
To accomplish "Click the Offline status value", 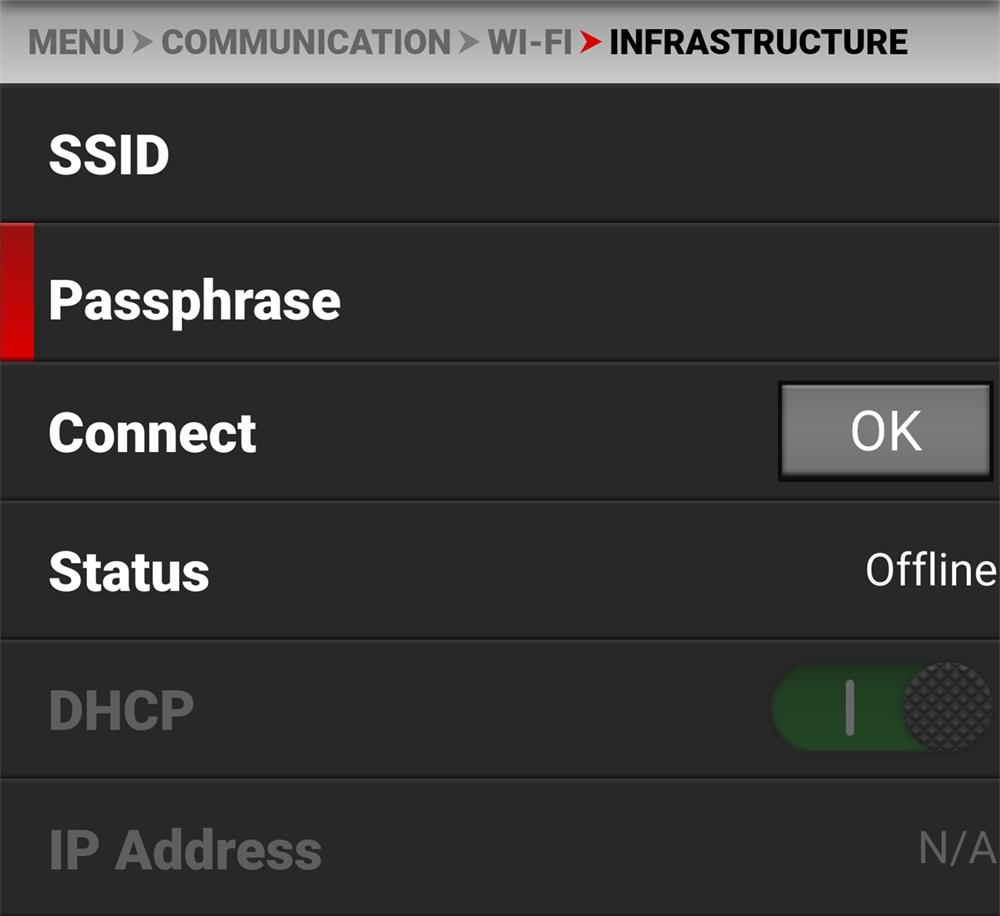I will click(x=929, y=570).
